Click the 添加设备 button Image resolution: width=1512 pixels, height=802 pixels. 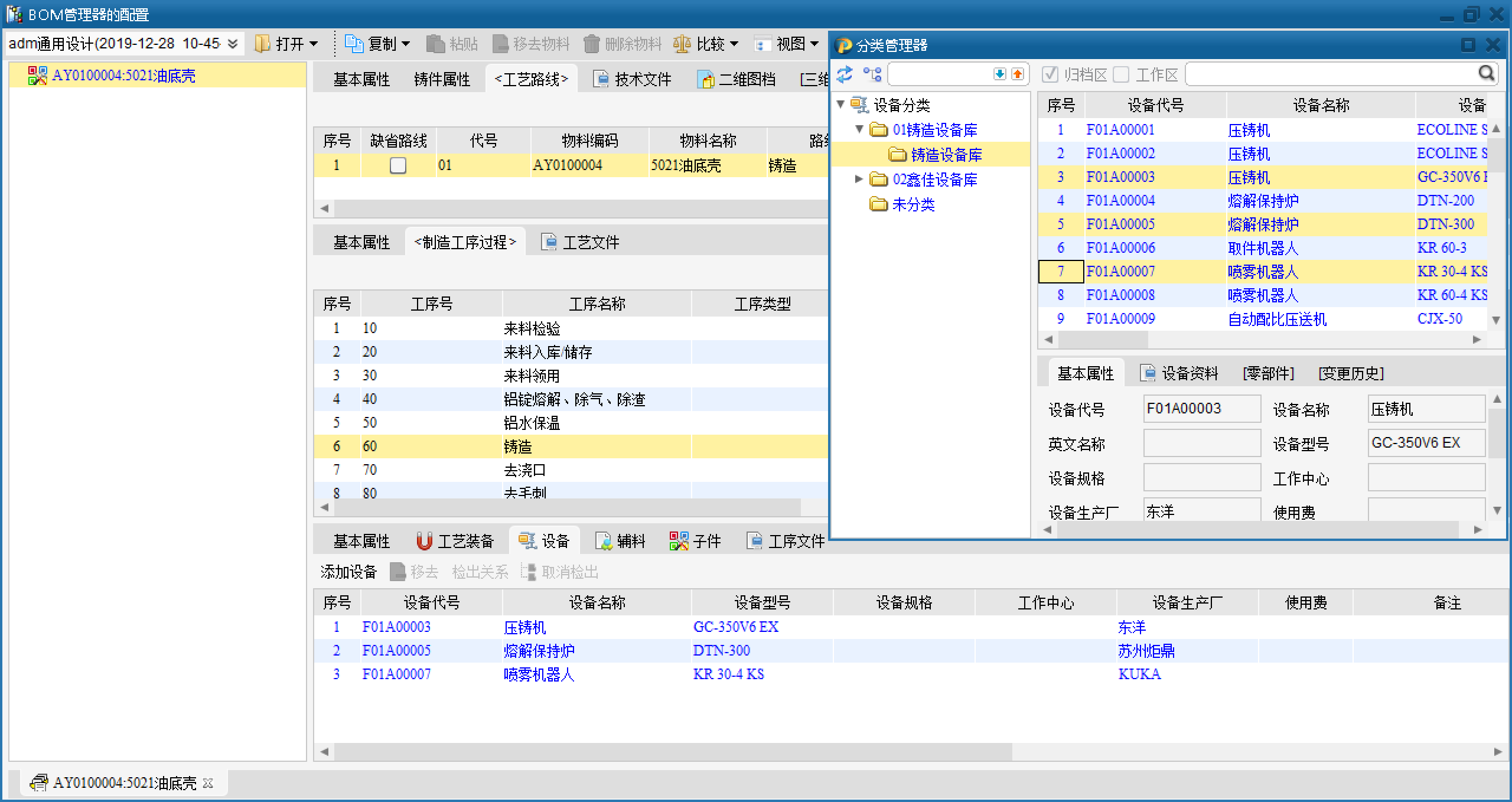point(348,572)
